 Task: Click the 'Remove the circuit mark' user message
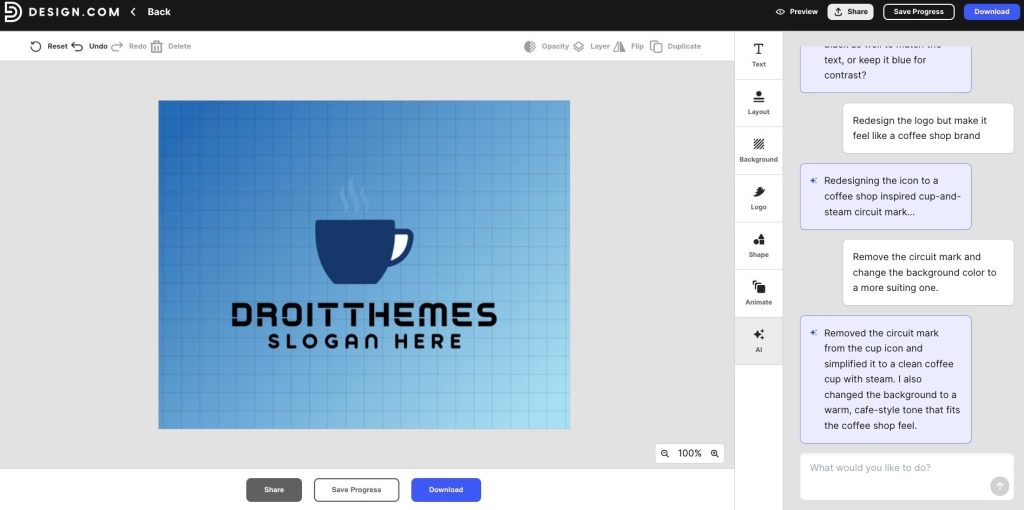pos(928,272)
